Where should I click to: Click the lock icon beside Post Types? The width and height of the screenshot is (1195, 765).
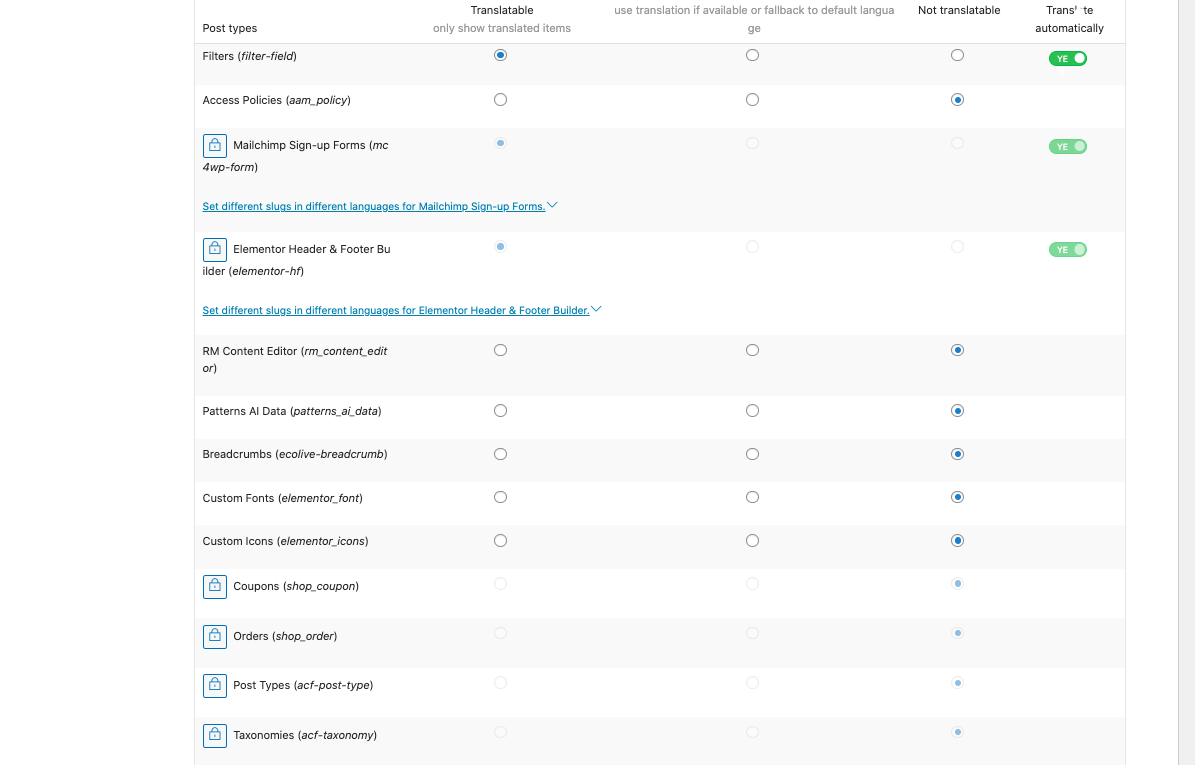pos(215,686)
